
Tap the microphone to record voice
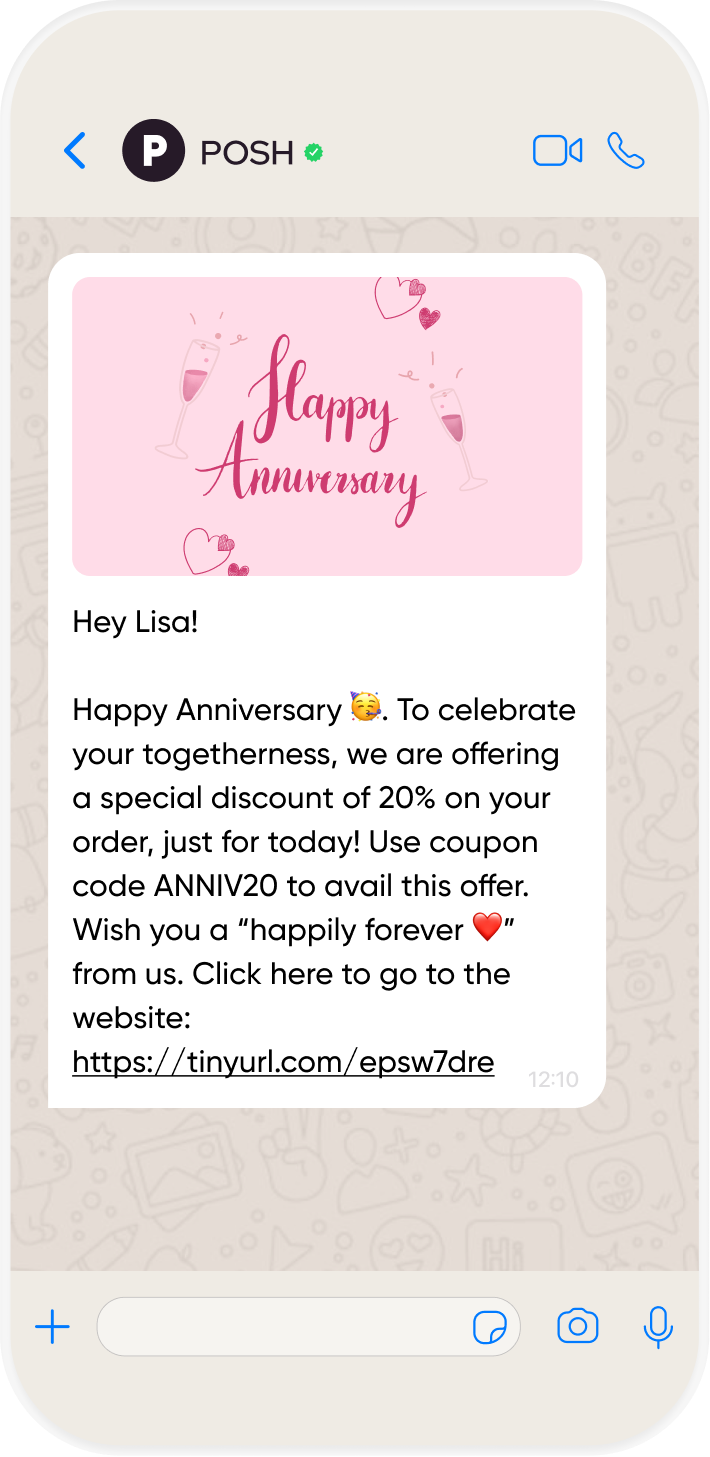[657, 1327]
